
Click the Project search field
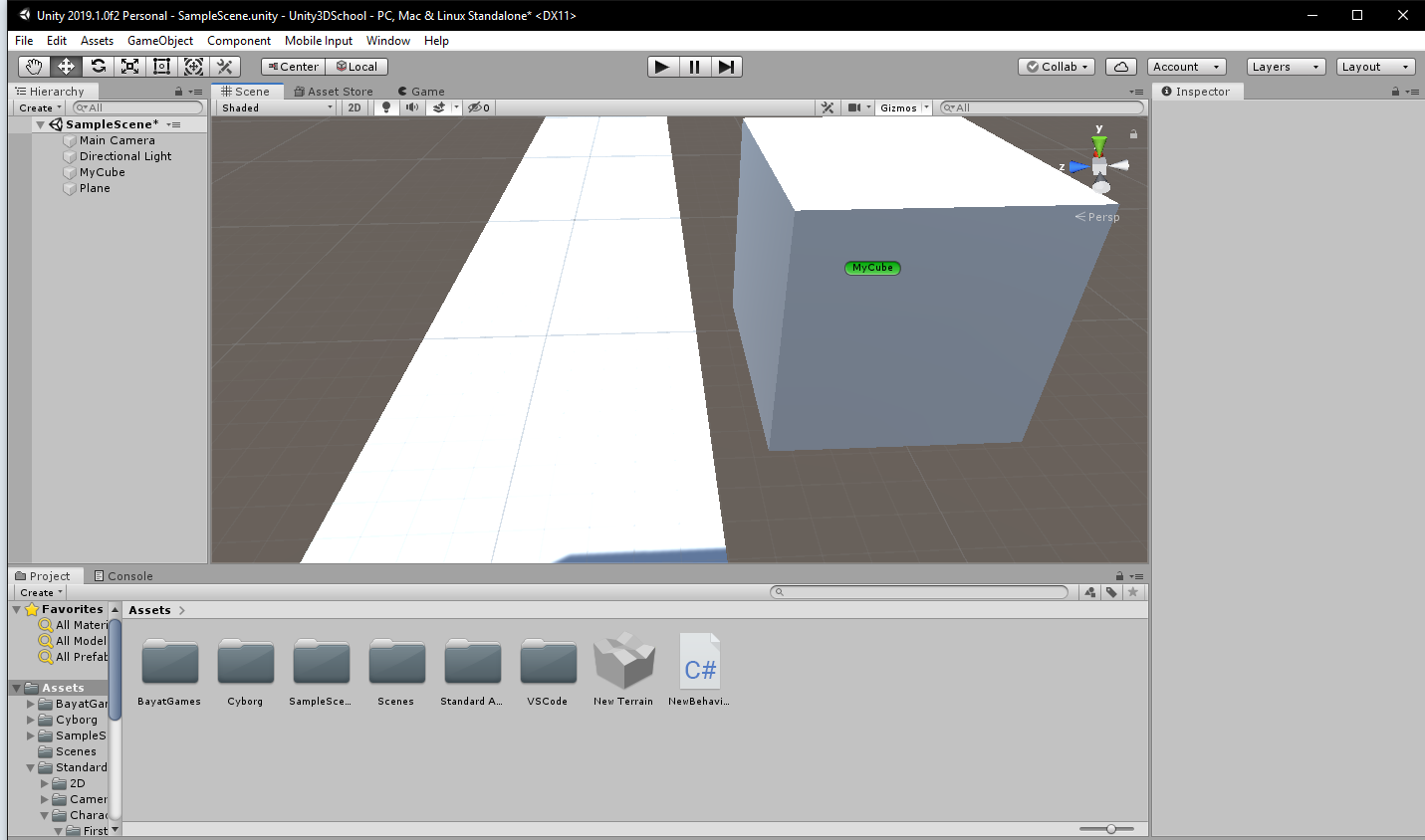click(x=918, y=592)
